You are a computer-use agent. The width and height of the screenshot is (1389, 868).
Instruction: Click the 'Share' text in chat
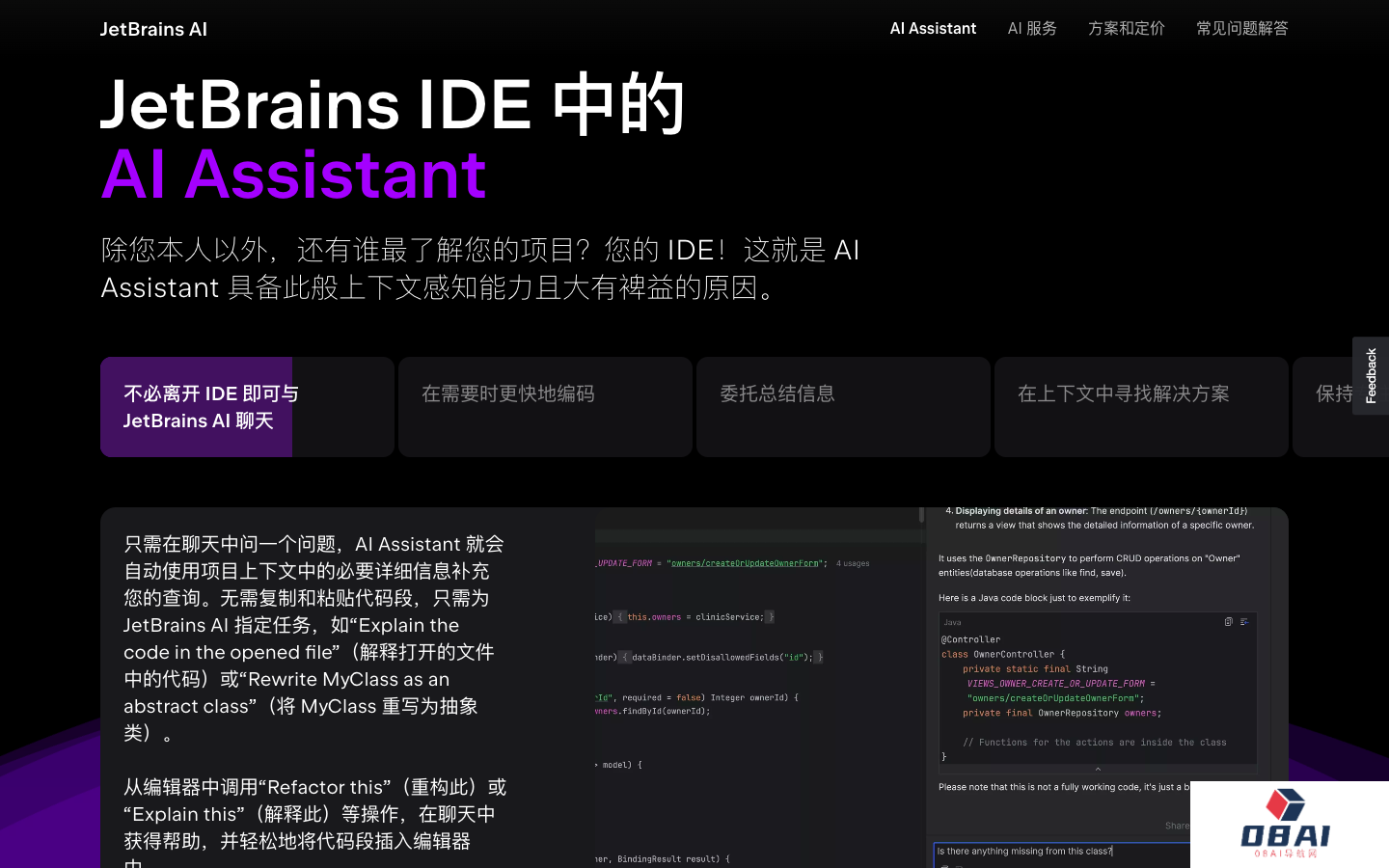tap(1177, 826)
